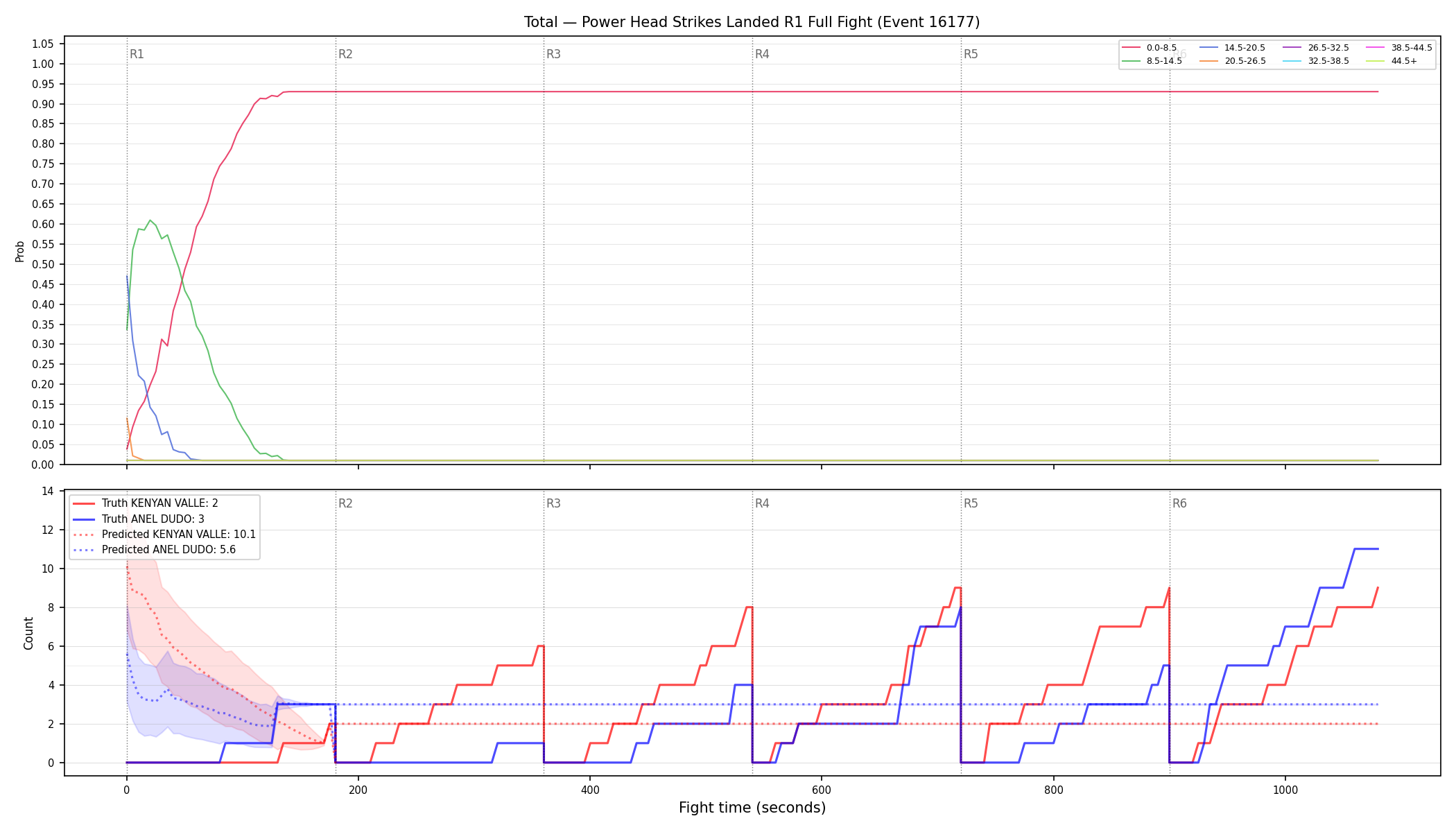This screenshot has height=832, width=1456.
Task: Click the R4 round label in the probability chart
Action: pos(762,54)
